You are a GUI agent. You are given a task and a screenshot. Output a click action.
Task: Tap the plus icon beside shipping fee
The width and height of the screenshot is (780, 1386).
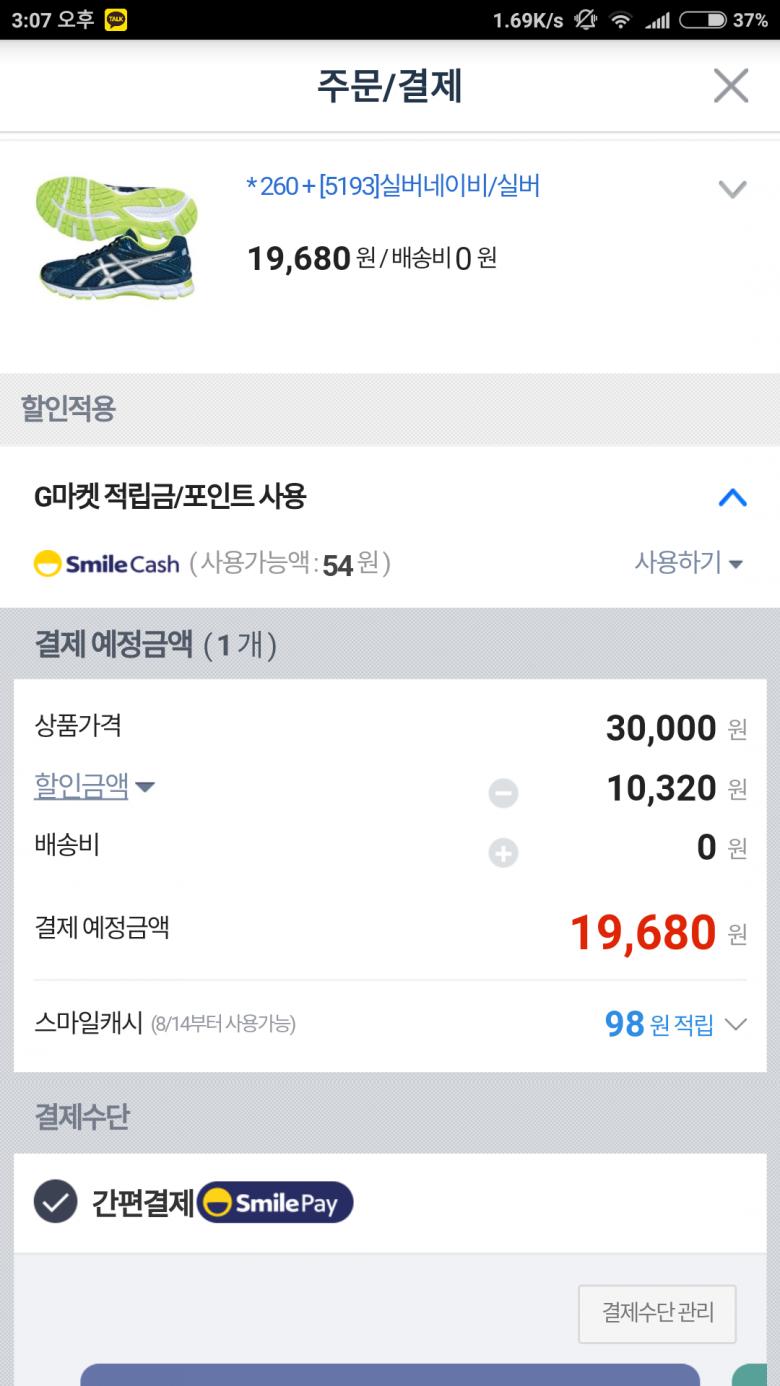click(503, 853)
